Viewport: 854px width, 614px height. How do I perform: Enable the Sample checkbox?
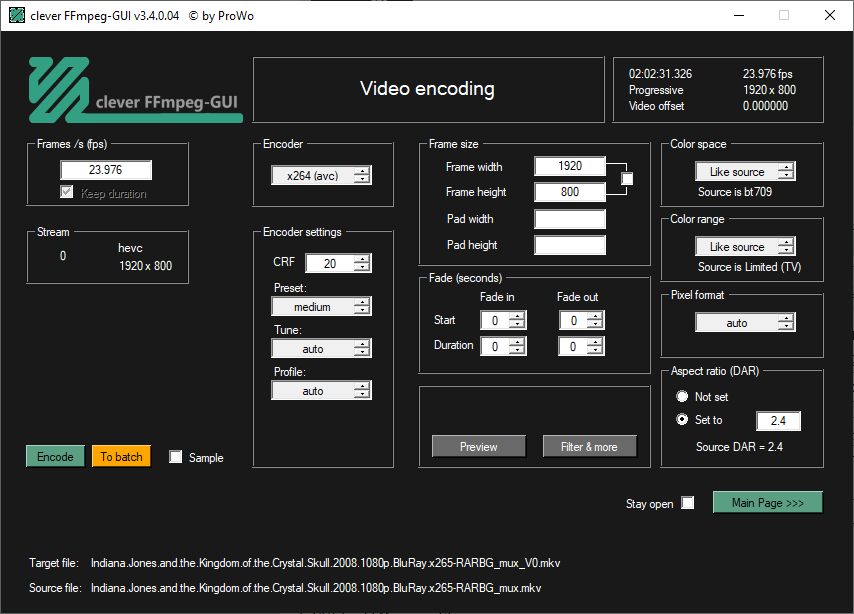coord(175,457)
